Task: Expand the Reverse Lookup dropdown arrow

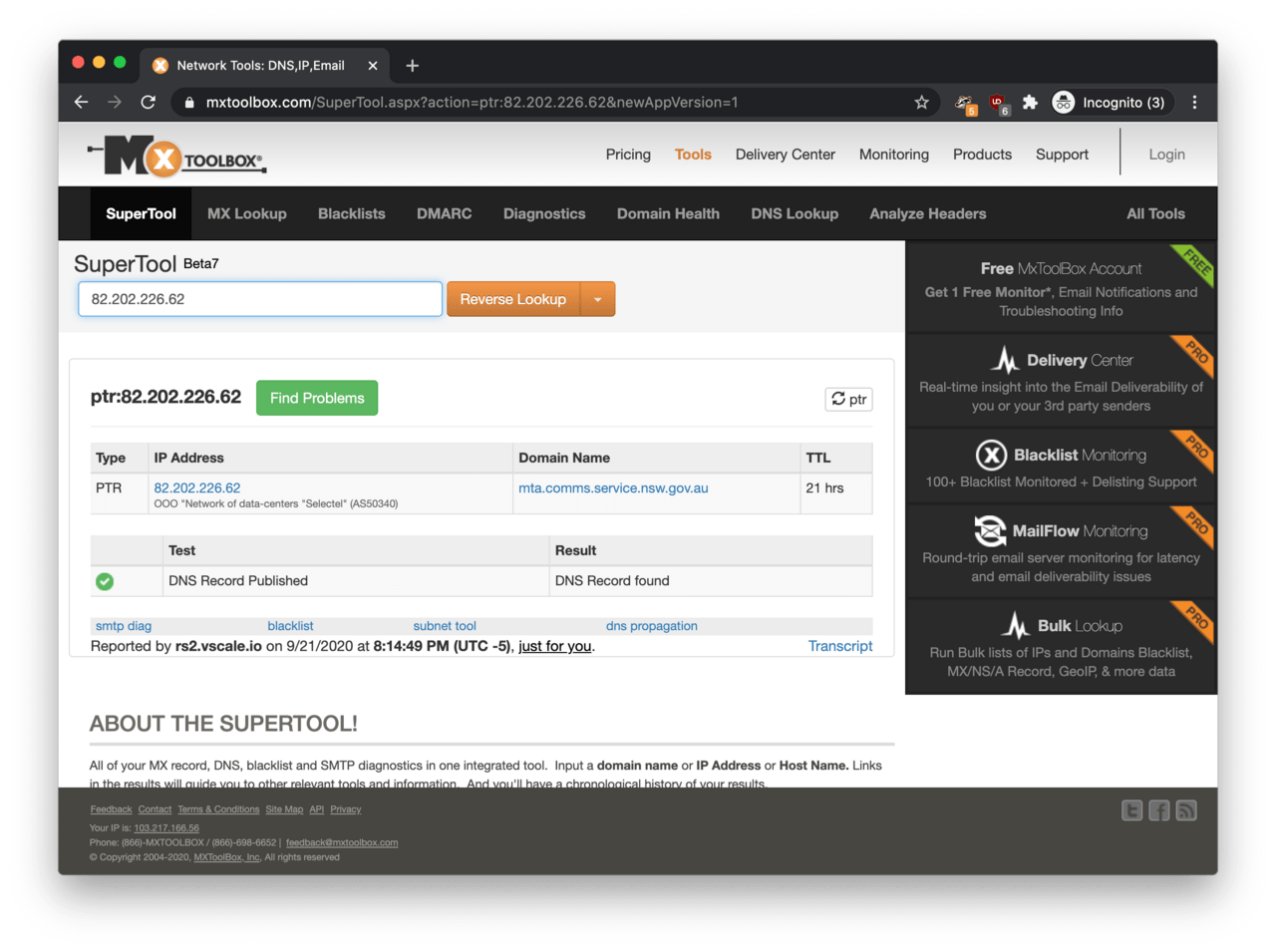Action: click(598, 299)
